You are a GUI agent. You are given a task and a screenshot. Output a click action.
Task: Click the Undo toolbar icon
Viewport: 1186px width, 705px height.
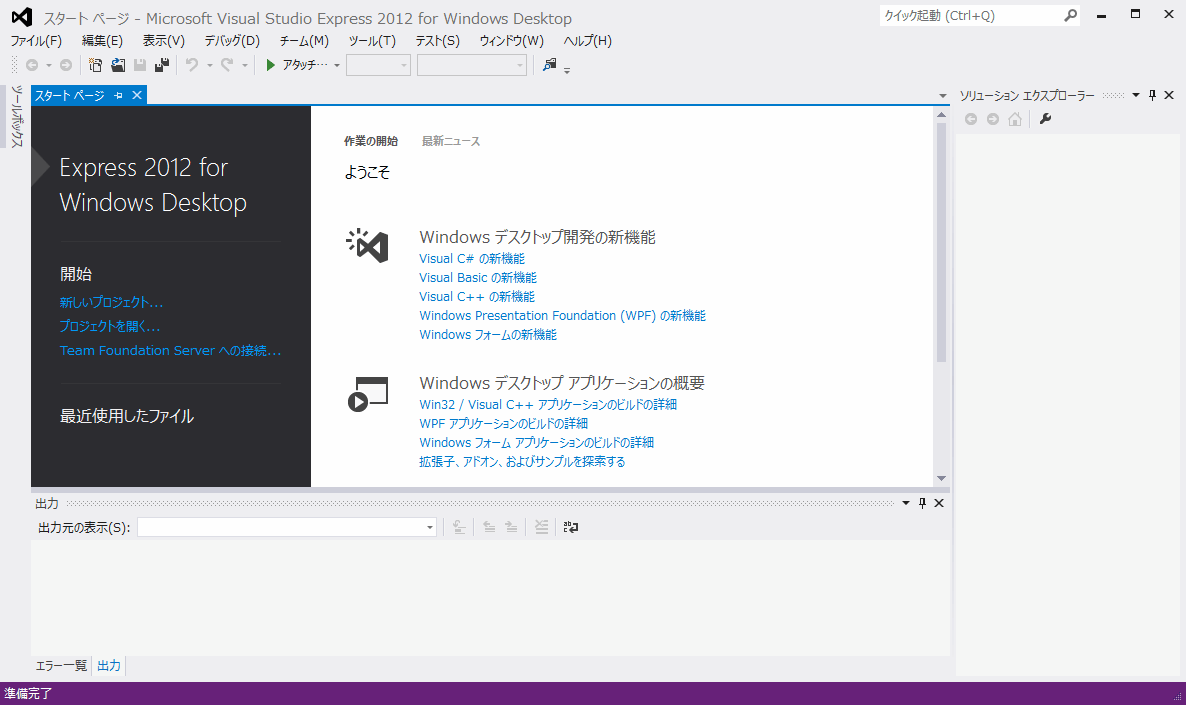click(x=192, y=66)
